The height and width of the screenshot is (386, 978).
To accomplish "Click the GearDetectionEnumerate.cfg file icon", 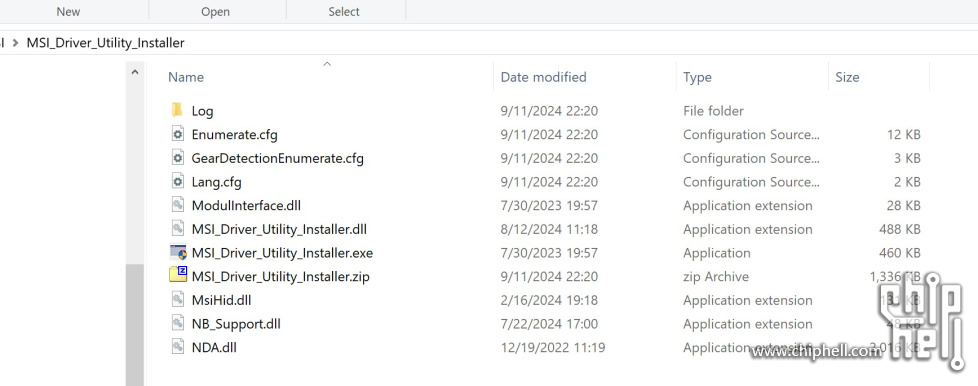I will (178, 158).
